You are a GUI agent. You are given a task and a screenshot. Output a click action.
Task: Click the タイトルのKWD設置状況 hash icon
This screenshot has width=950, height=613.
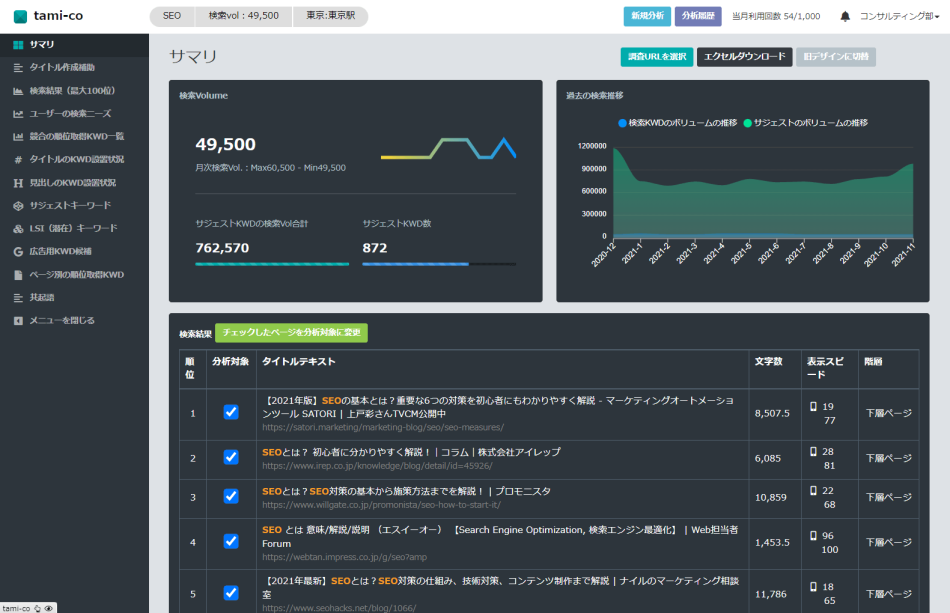[18, 159]
